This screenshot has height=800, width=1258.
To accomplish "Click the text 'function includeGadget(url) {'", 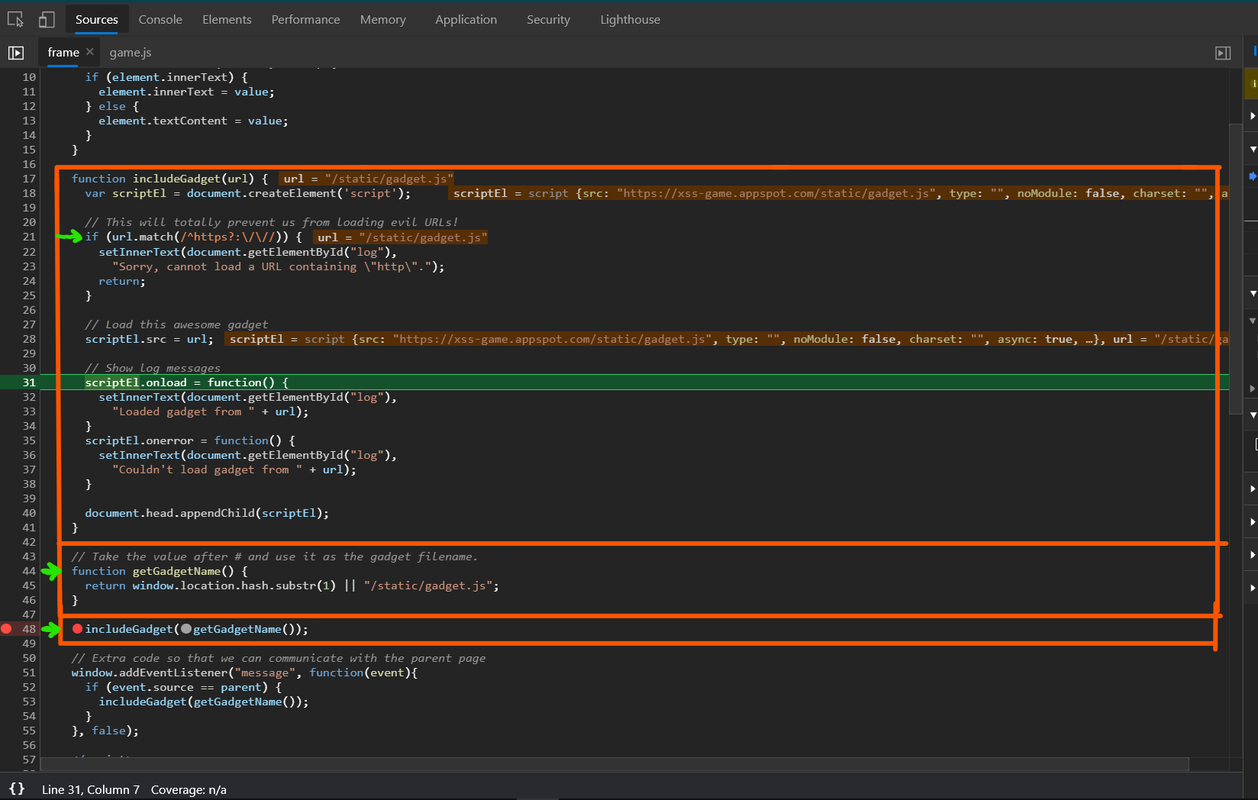I will coord(169,179).
